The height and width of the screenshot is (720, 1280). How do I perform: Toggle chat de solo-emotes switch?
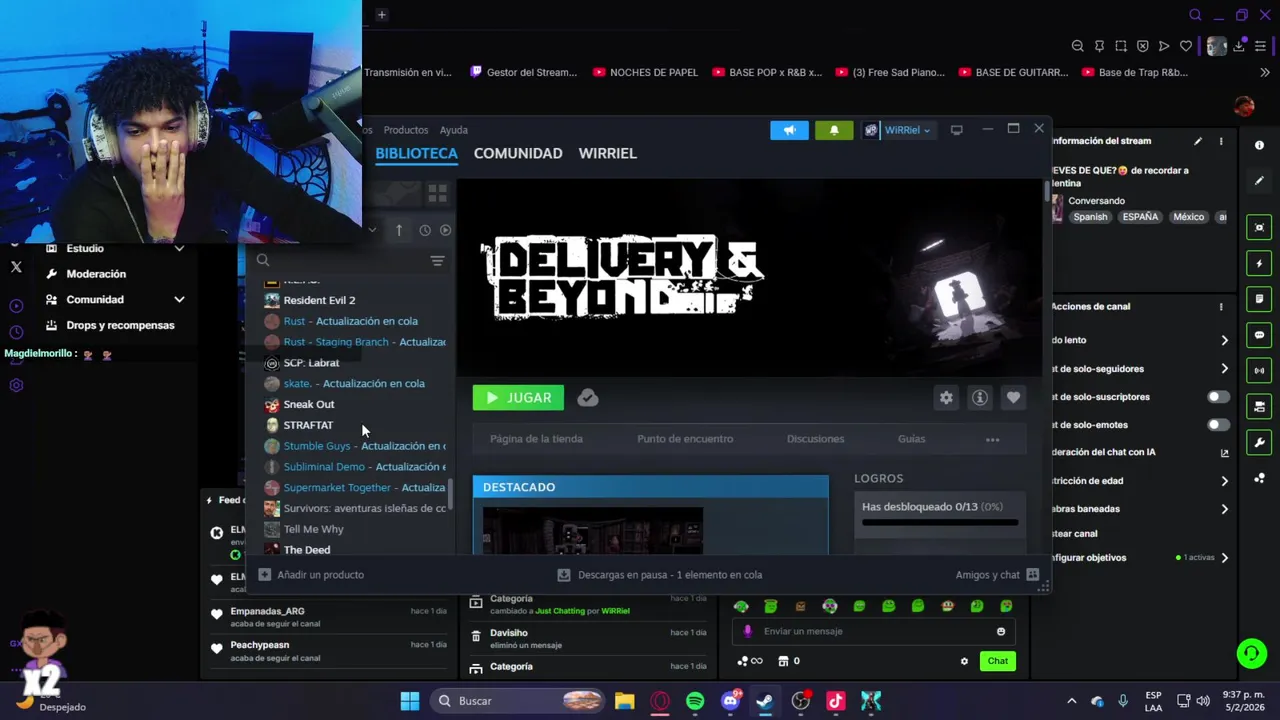point(1218,425)
